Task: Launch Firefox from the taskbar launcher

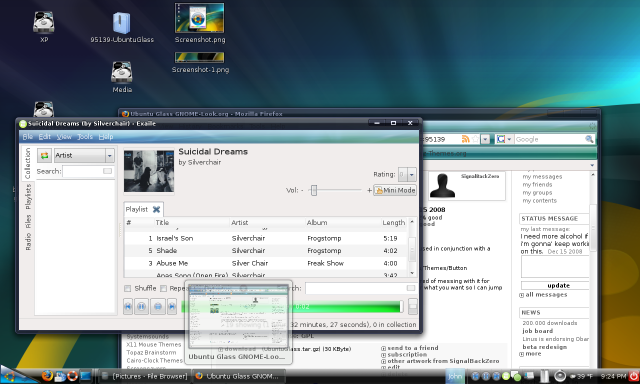Action: 47,375
